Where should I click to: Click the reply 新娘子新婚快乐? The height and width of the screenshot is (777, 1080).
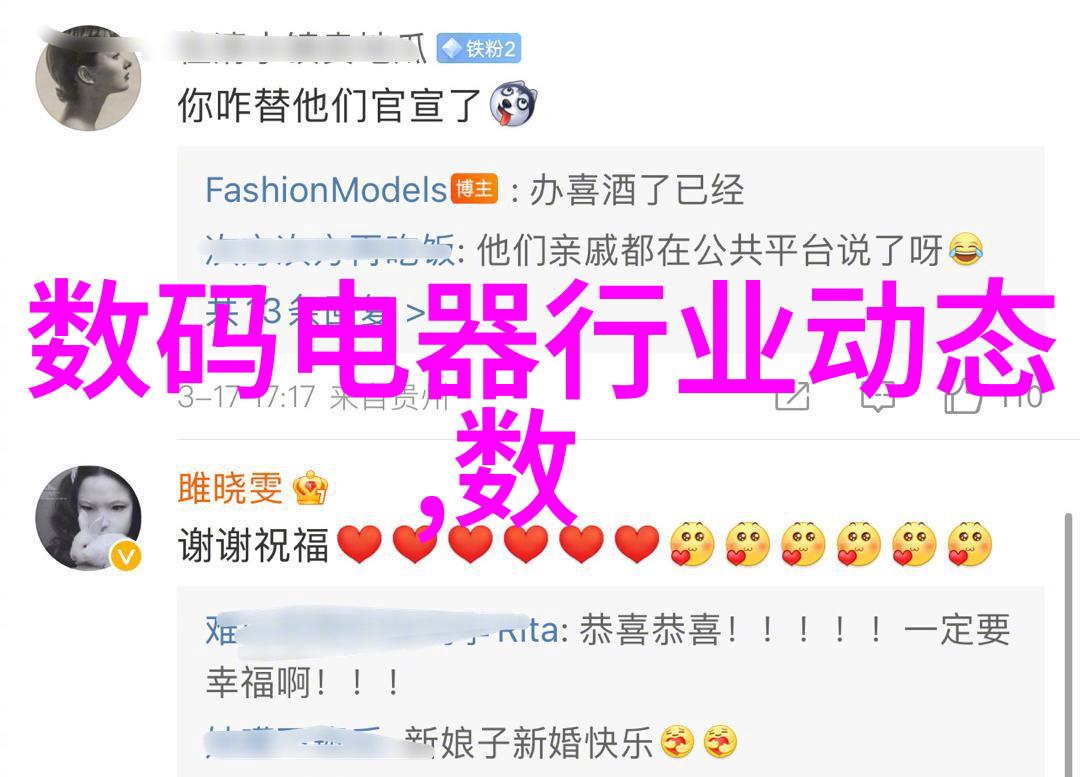(529, 743)
